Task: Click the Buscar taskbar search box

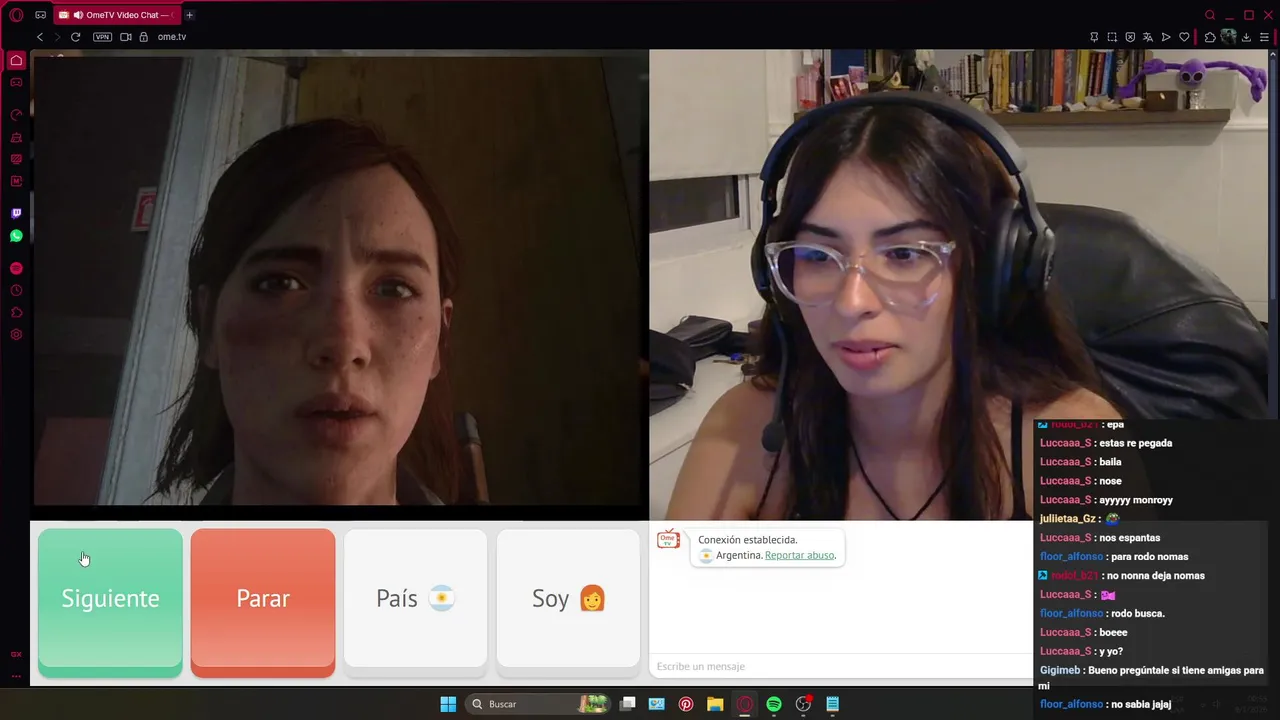Action: click(540, 704)
